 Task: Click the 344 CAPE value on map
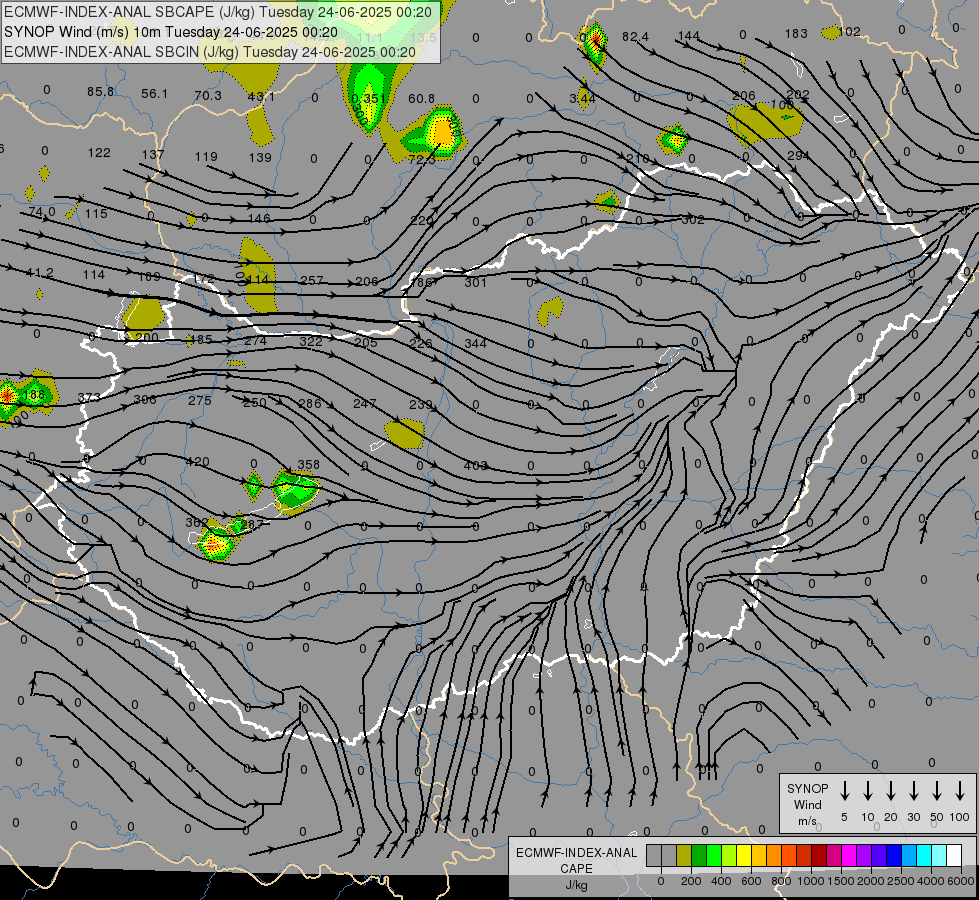click(475, 344)
